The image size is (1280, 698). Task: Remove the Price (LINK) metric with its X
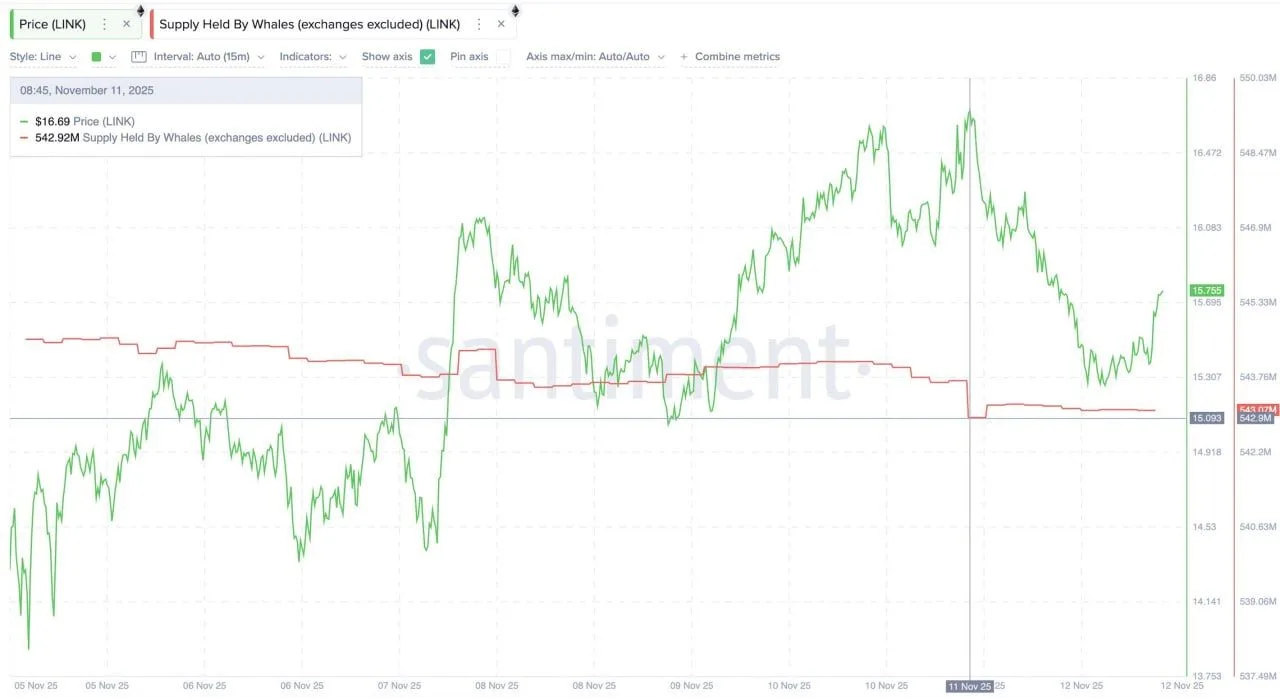pos(126,24)
